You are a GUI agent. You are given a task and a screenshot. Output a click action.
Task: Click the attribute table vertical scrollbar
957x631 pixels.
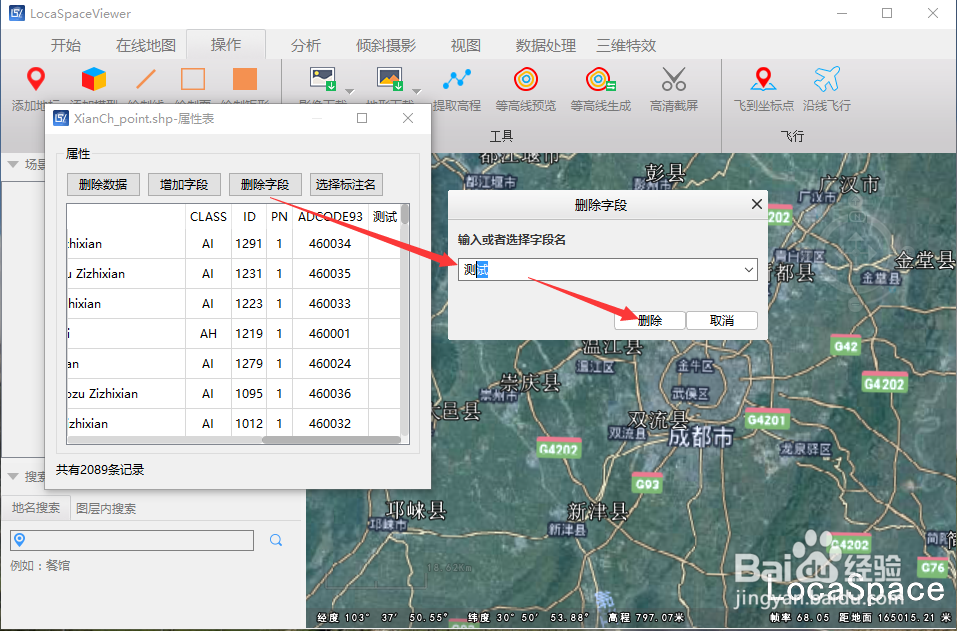pos(405,215)
